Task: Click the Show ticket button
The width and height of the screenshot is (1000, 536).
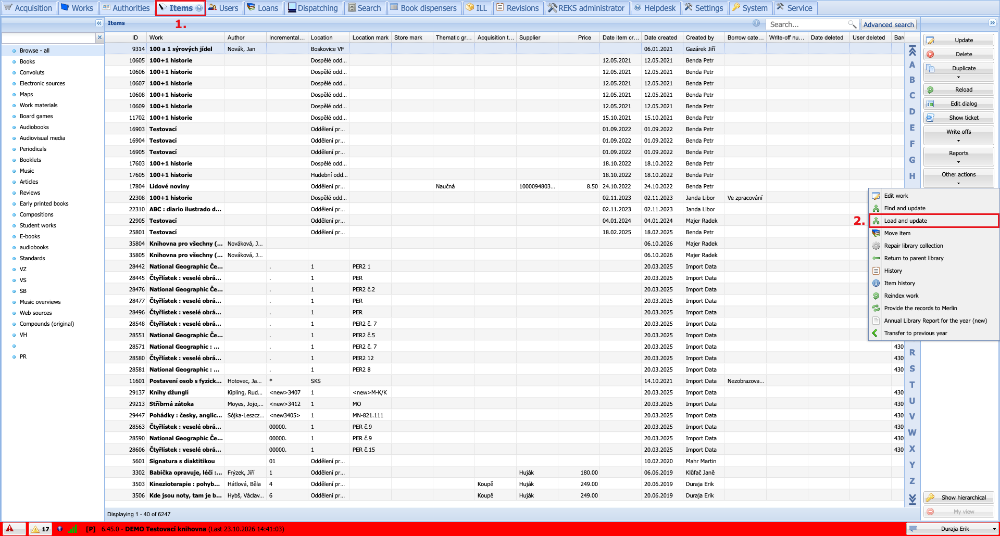Action: point(958,118)
